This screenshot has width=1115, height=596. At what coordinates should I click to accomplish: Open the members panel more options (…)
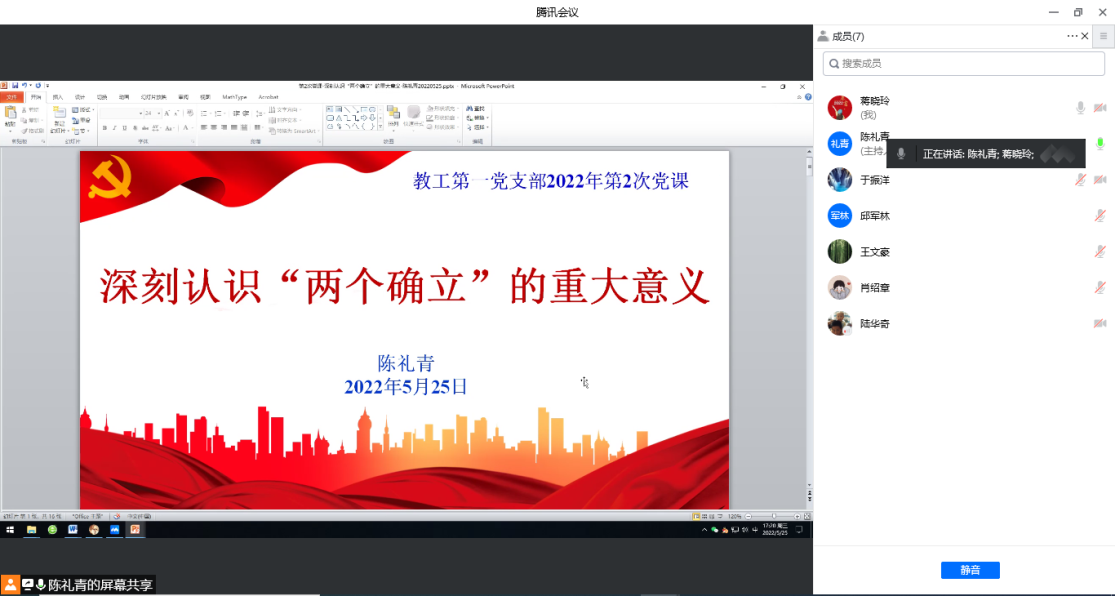(1072, 36)
